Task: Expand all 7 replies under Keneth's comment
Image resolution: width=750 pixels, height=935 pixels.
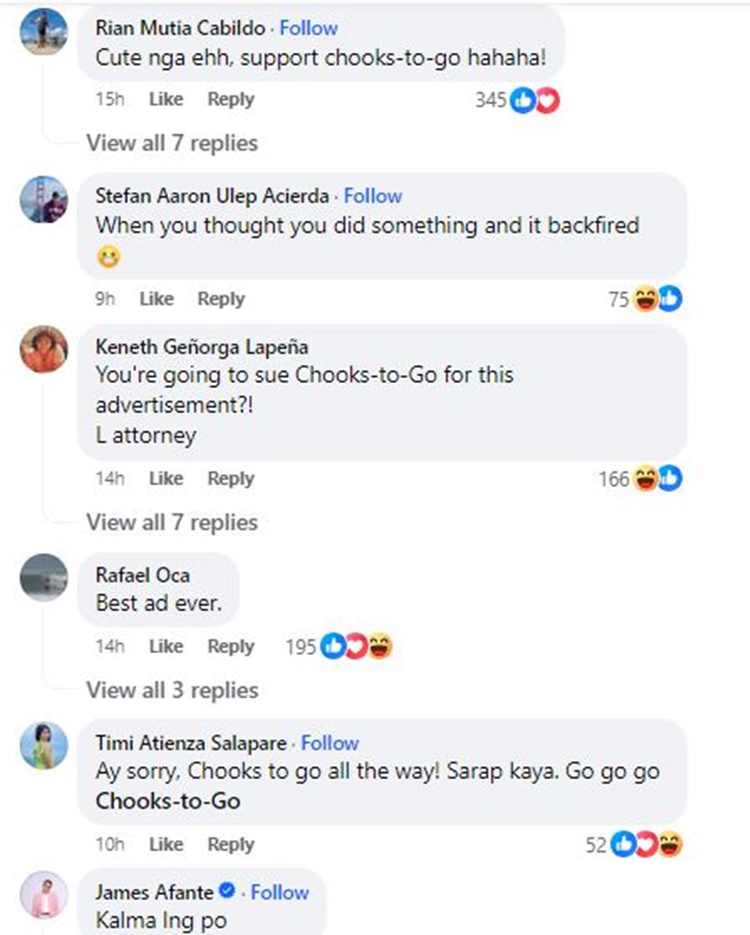Action: click(172, 522)
